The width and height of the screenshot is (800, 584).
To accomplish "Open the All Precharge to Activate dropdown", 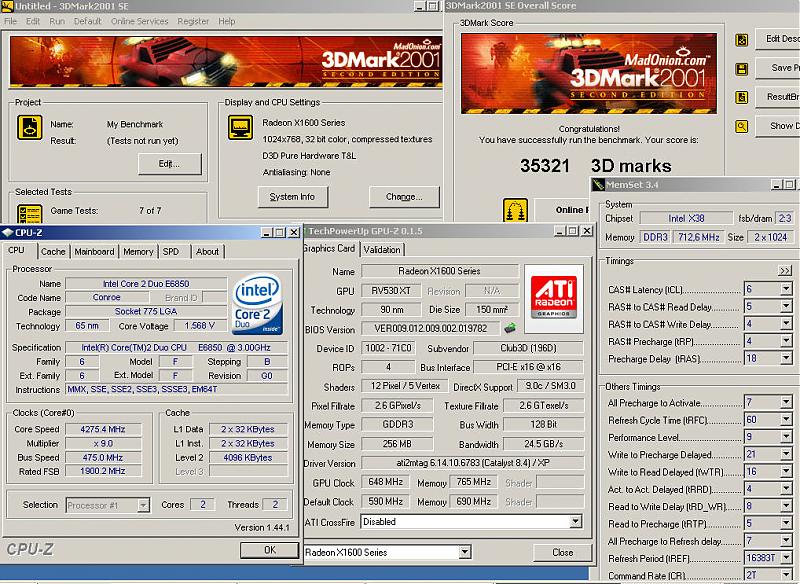I will (786, 402).
